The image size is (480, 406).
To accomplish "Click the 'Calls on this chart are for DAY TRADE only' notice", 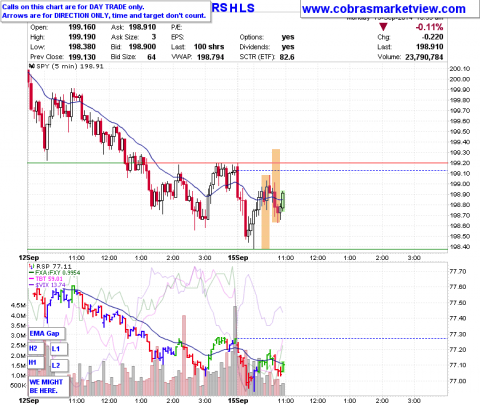I will pos(73,7).
